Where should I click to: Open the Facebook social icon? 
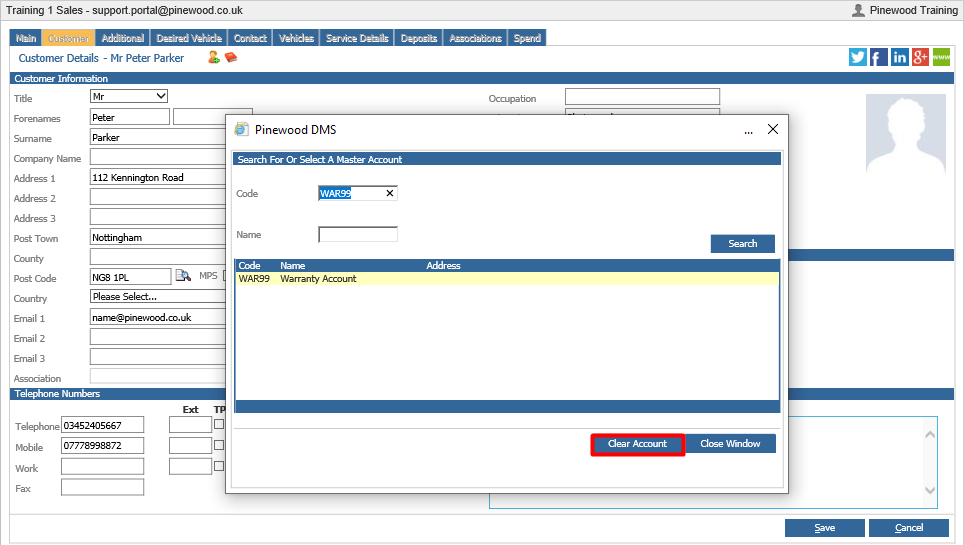pyautogui.click(x=879, y=57)
